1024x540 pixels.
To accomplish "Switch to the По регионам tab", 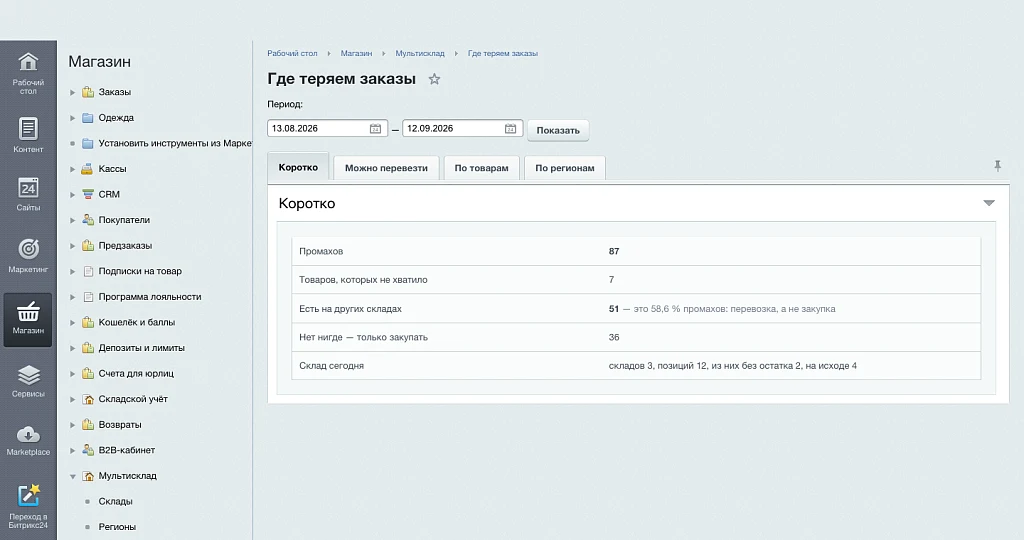I will pyautogui.click(x=565, y=168).
